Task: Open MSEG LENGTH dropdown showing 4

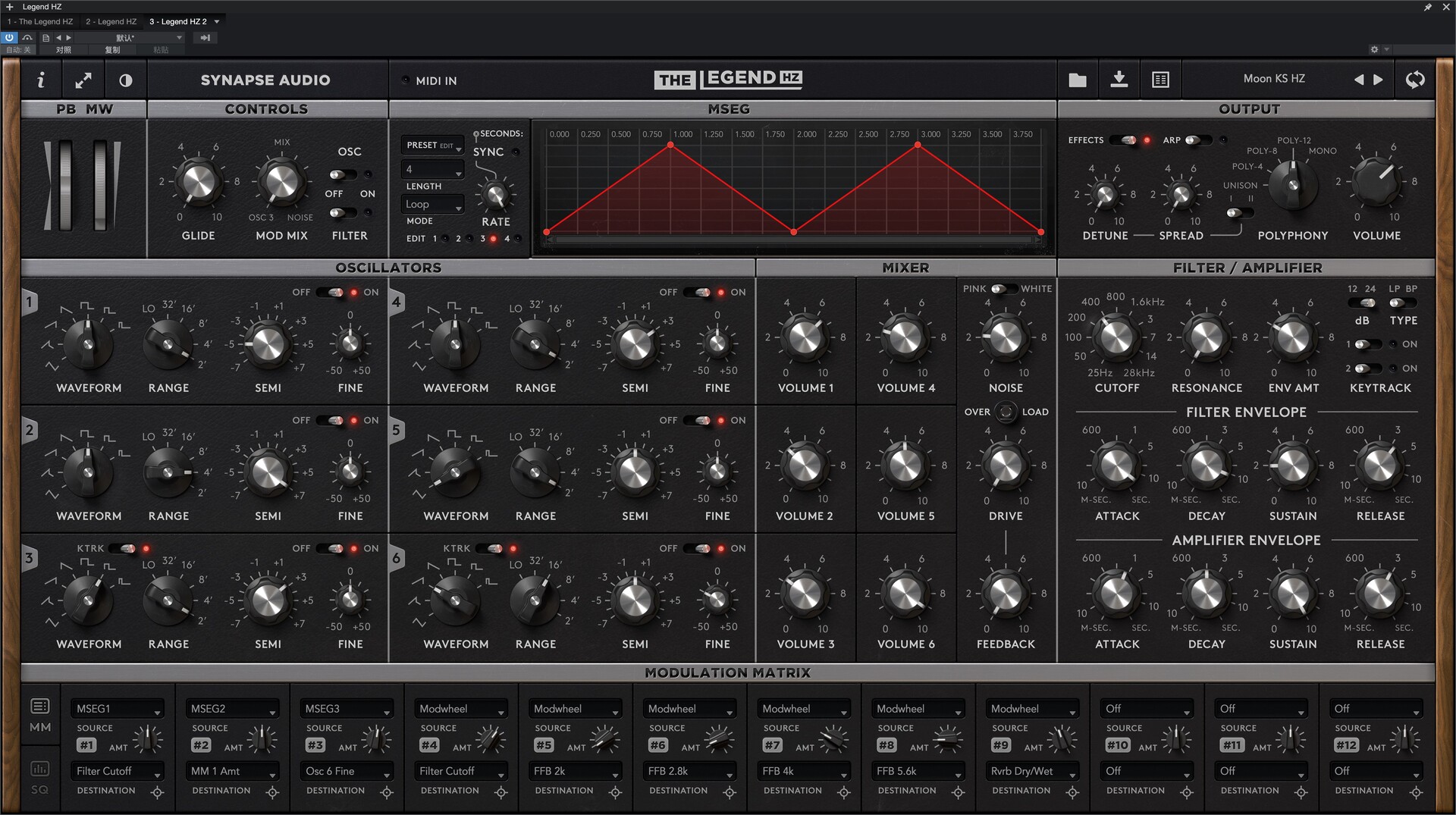Action: tap(431, 169)
